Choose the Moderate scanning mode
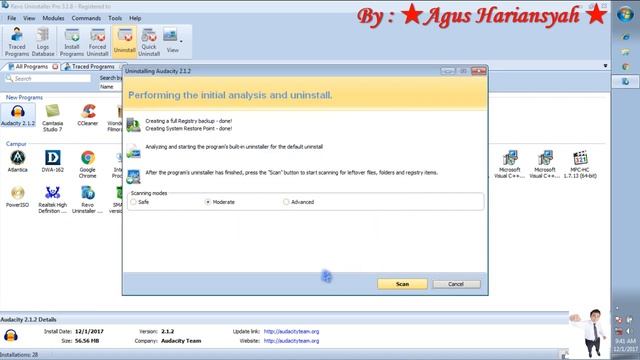The width and height of the screenshot is (640, 360). tap(208, 202)
